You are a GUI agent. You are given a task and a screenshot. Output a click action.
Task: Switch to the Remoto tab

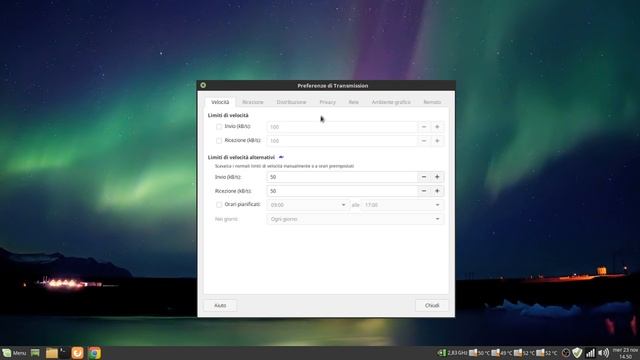432,102
